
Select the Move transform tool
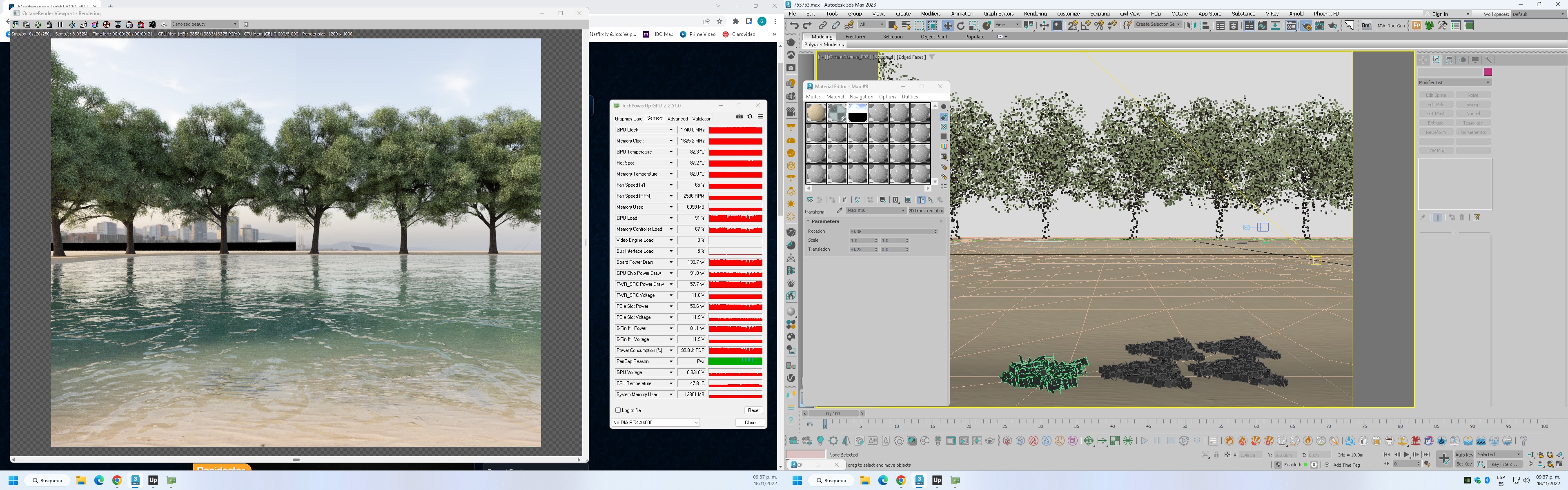pyautogui.click(x=947, y=26)
